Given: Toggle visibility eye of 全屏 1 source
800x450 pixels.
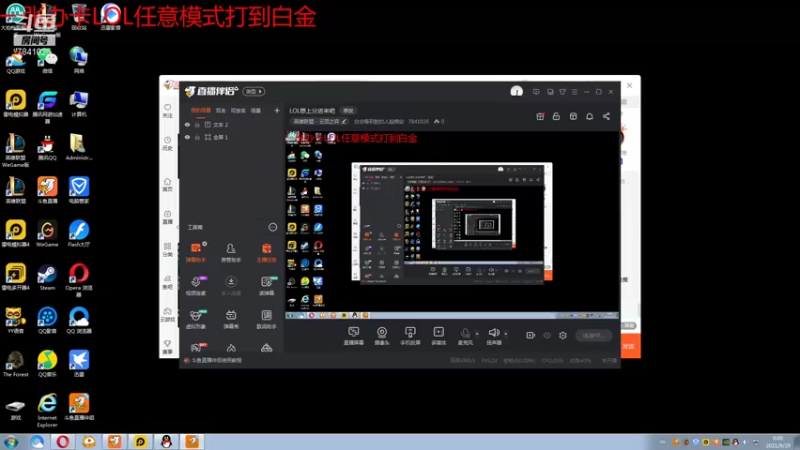Looking at the screenshot, I should pos(187,137).
